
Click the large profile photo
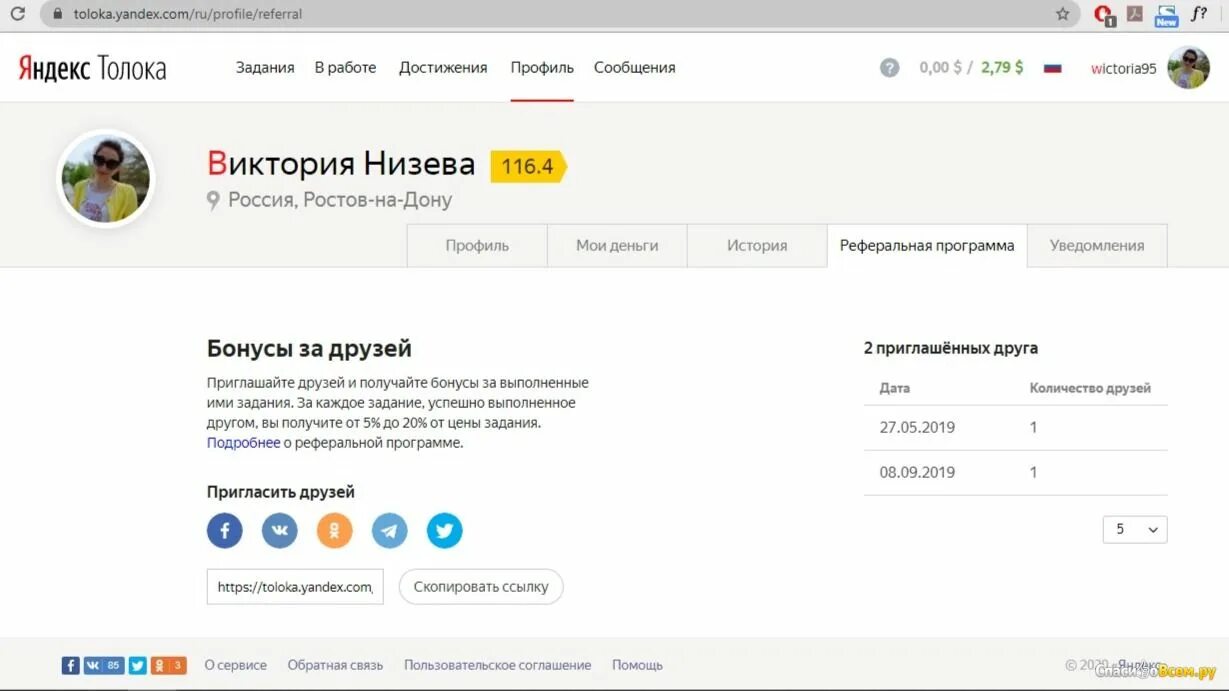click(106, 179)
